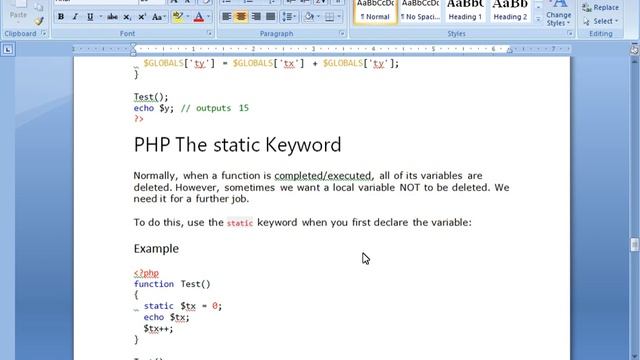
Task: Apply the No Spacing style
Action: pyautogui.click(x=420, y=11)
